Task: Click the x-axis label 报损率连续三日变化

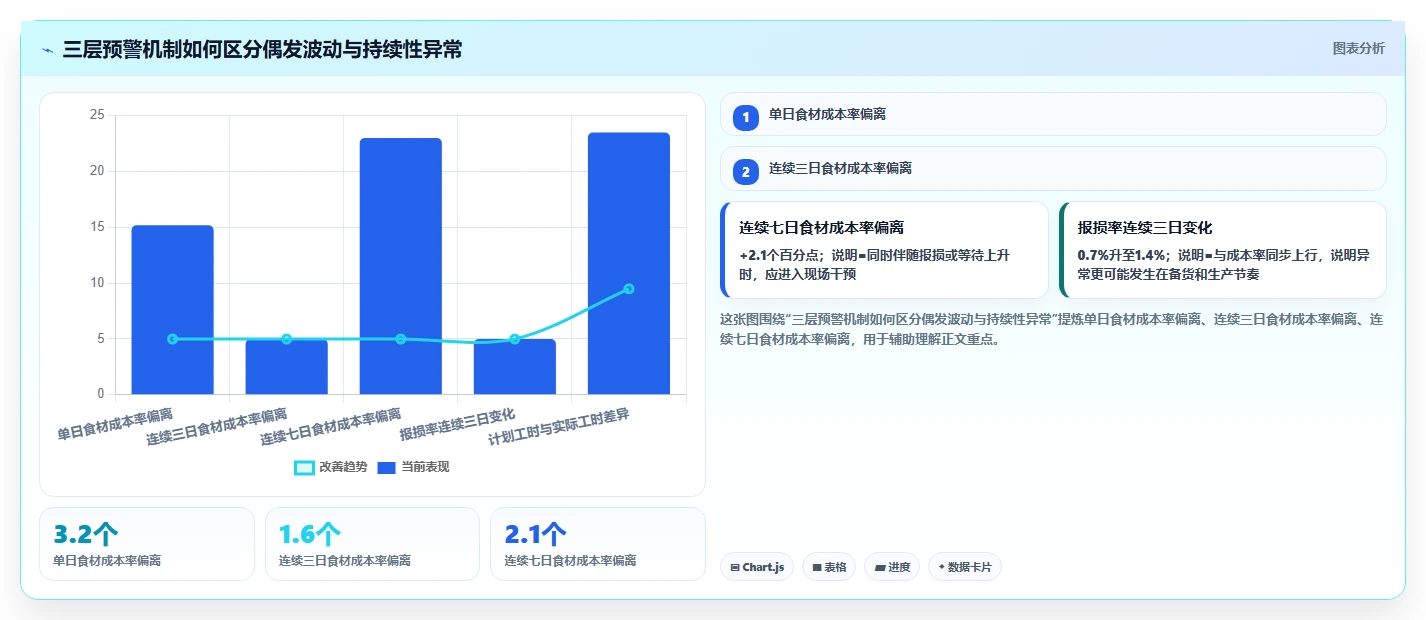Action: click(x=458, y=424)
